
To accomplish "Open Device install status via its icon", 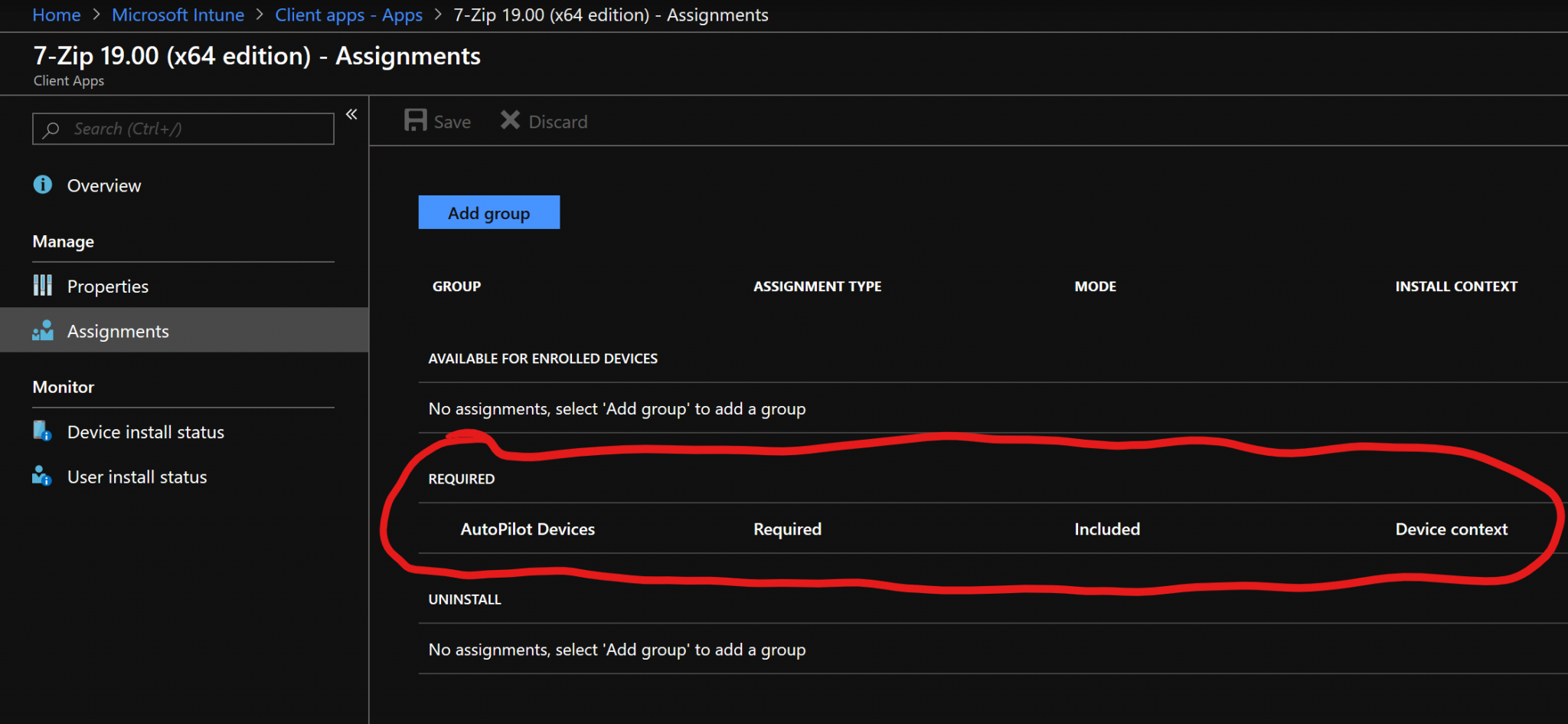I will coord(42,431).
